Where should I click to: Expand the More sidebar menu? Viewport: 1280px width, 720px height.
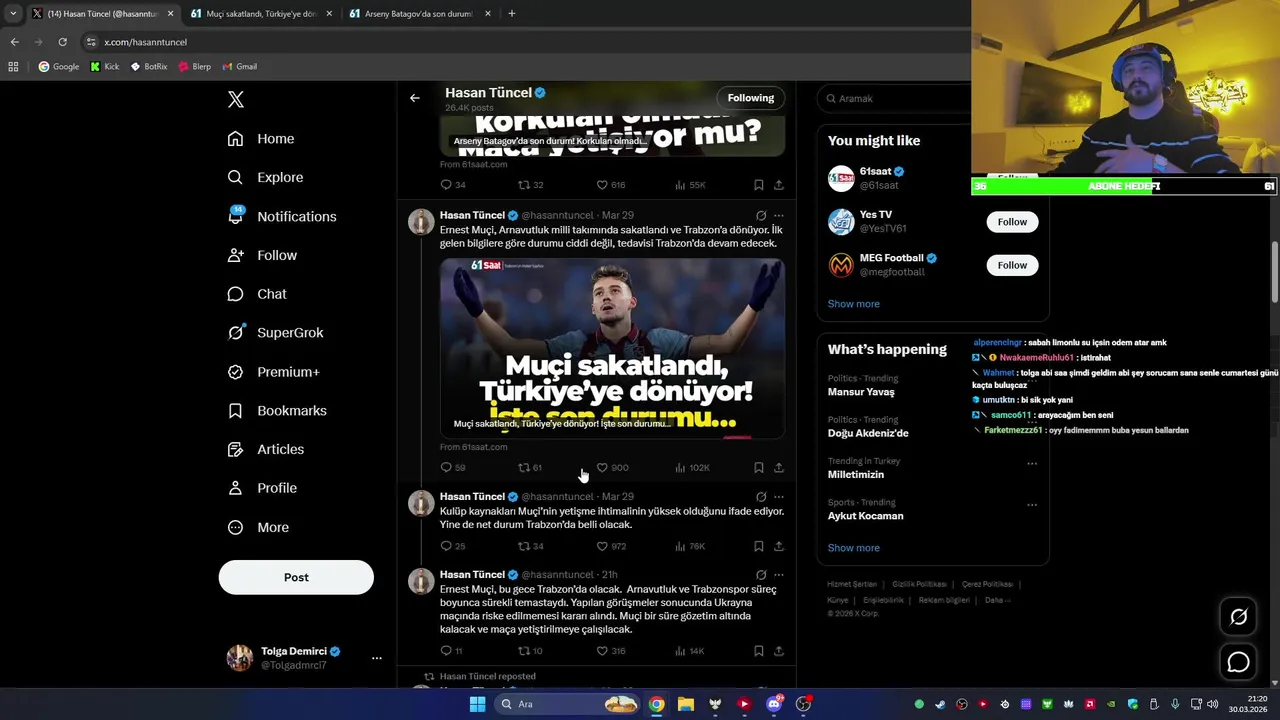tap(258, 527)
